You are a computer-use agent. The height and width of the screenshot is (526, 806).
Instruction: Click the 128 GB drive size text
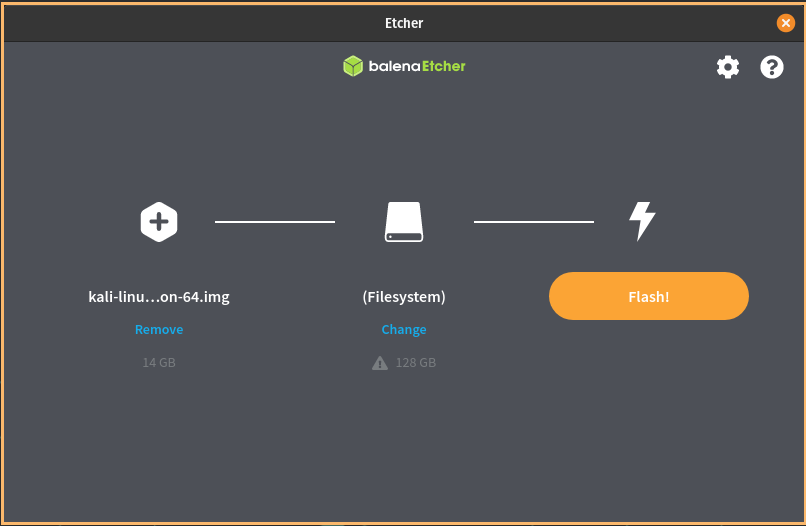[x=414, y=362]
